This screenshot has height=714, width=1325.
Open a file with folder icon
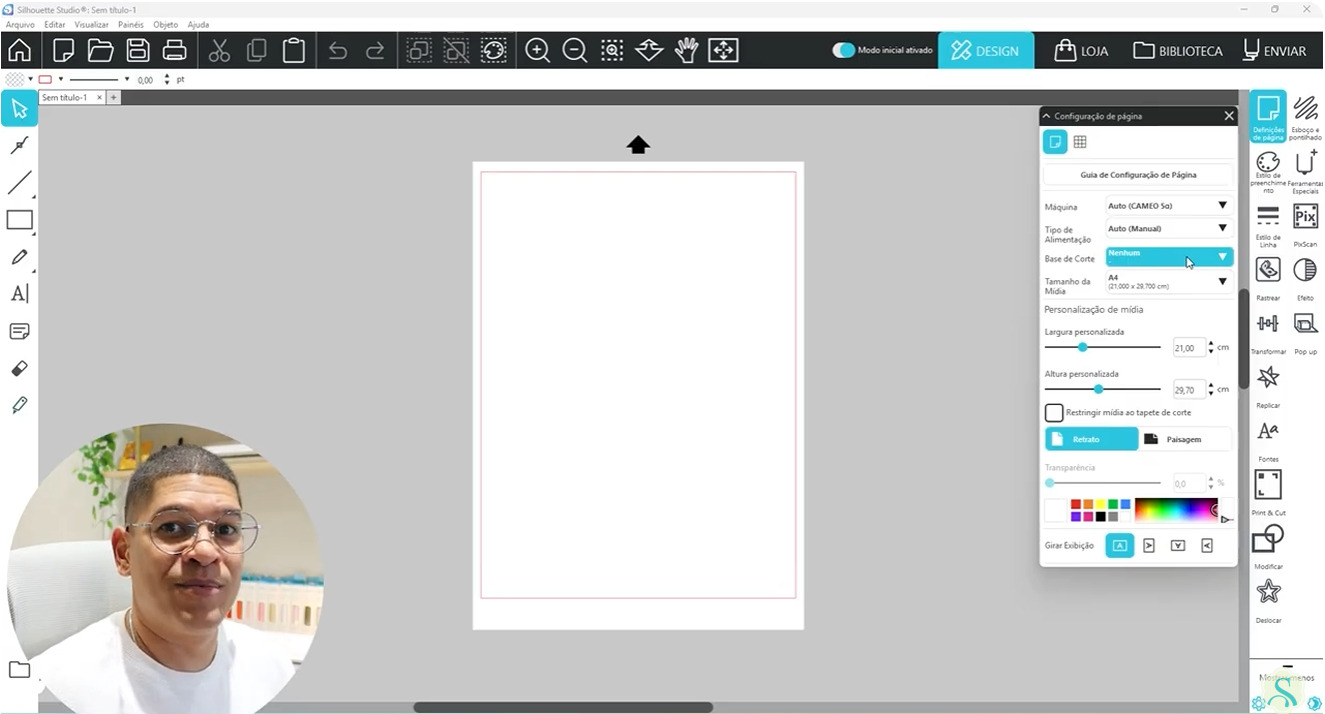point(100,50)
